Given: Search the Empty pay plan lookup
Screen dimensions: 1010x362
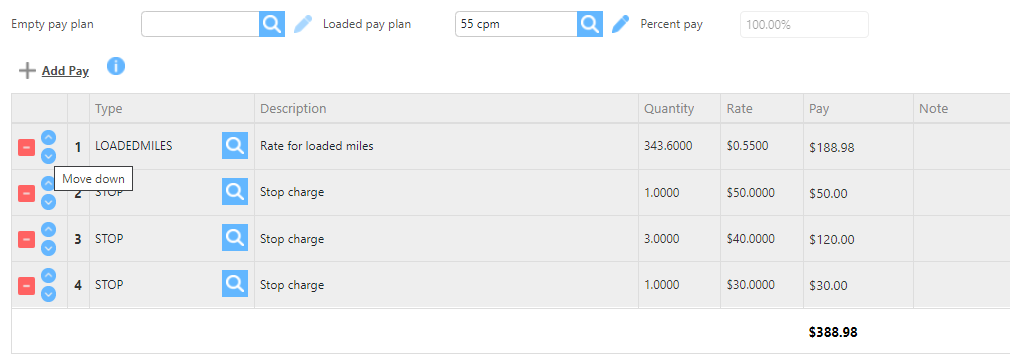Looking at the screenshot, I should point(272,24).
